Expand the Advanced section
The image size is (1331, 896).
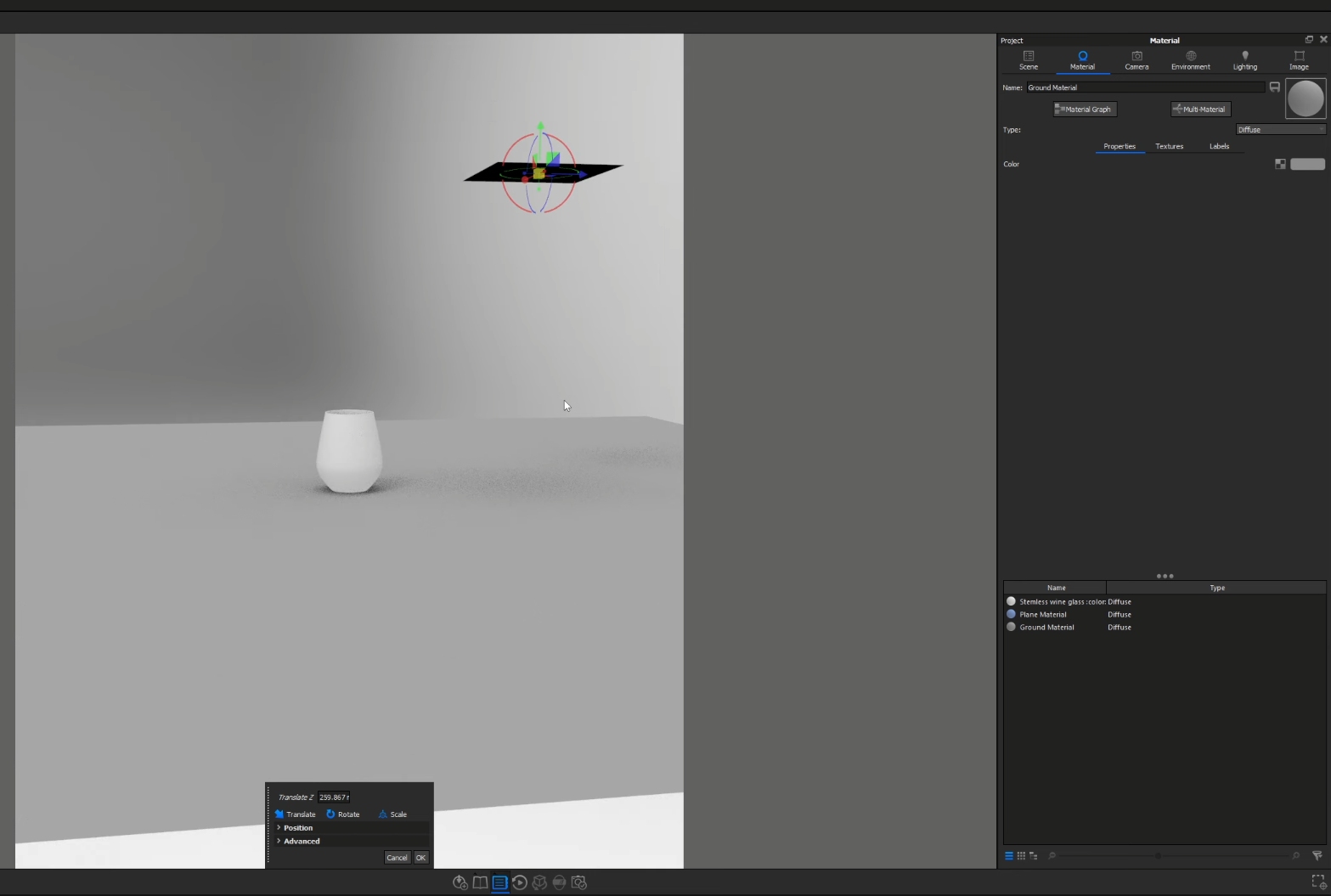tap(300, 841)
